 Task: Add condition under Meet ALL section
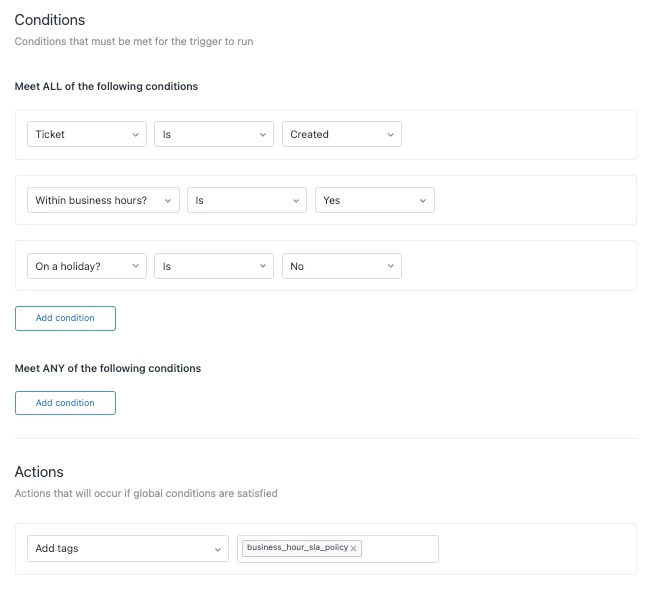(65, 318)
